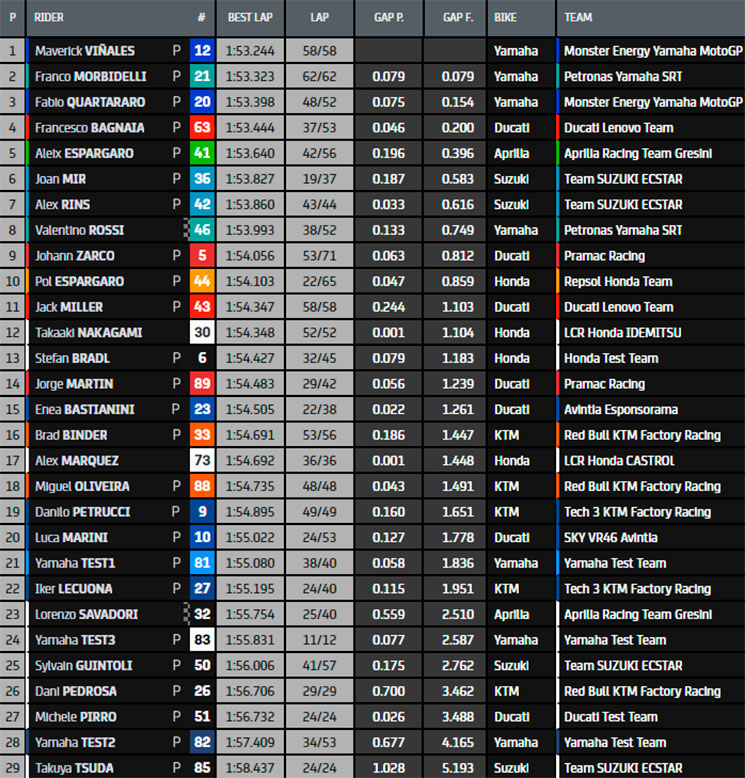This screenshot has height=778, width=745.
Task: Click best lap time 1:53.244
Action: [x=250, y=51]
